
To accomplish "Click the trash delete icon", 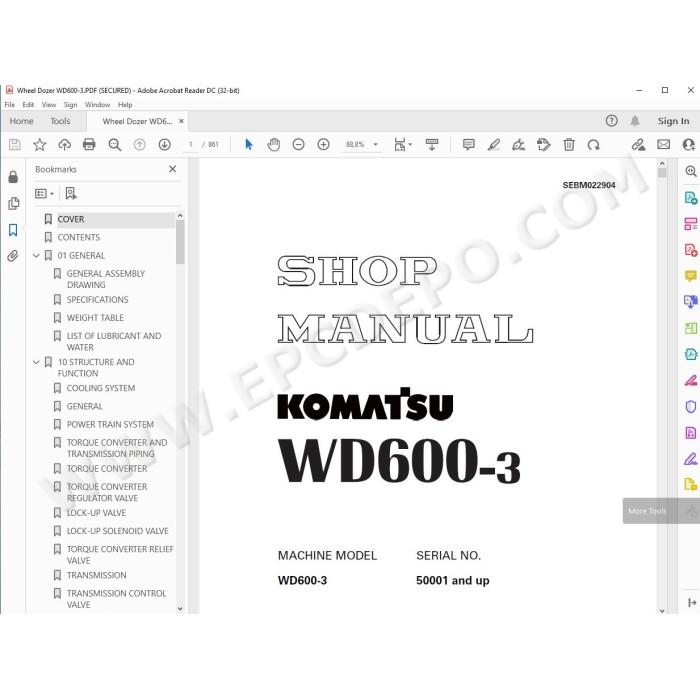I will 569,145.
